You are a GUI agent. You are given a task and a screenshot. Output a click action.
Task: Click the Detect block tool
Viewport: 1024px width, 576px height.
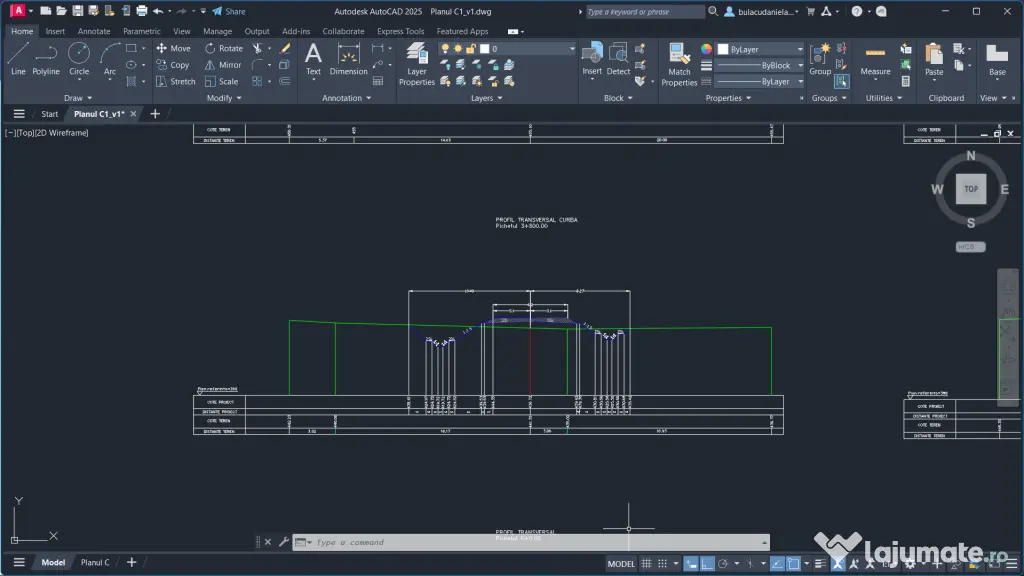coord(618,59)
